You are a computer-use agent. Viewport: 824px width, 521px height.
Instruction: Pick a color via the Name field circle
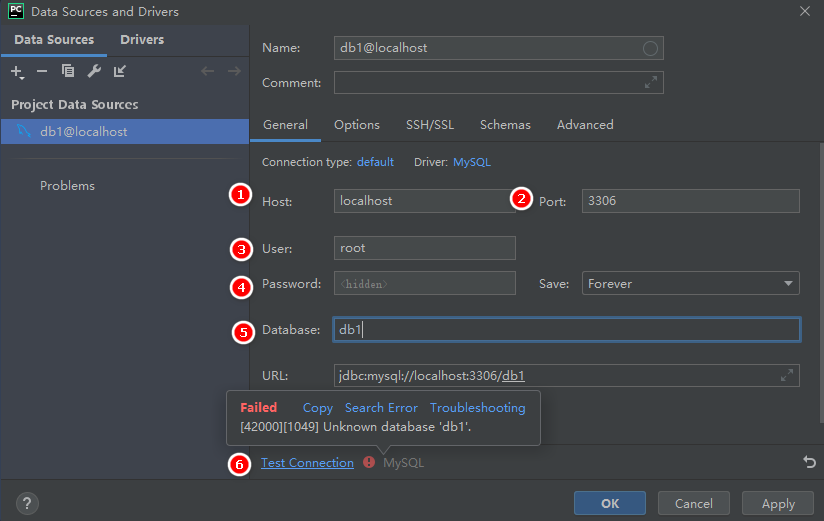650,48
